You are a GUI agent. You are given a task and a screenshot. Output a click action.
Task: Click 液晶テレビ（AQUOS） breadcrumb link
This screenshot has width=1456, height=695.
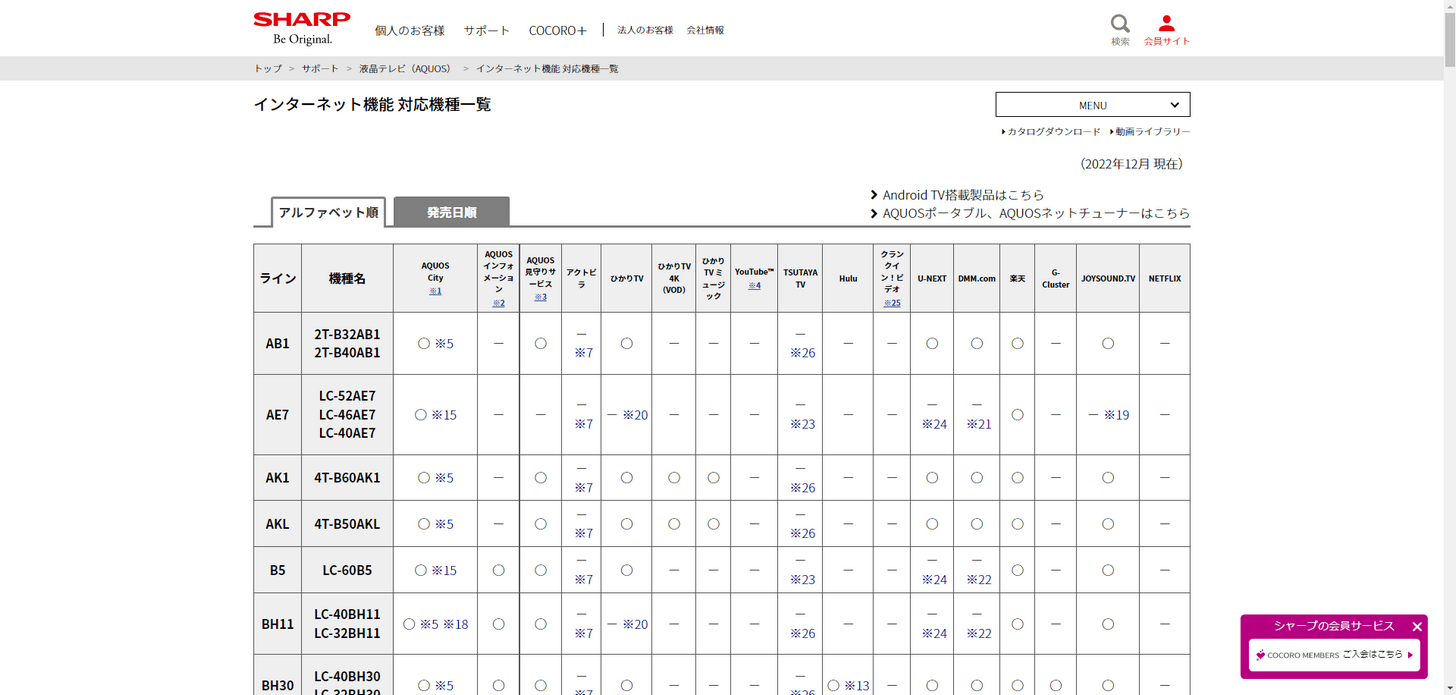pyautogui.click(x=406, y=68)
